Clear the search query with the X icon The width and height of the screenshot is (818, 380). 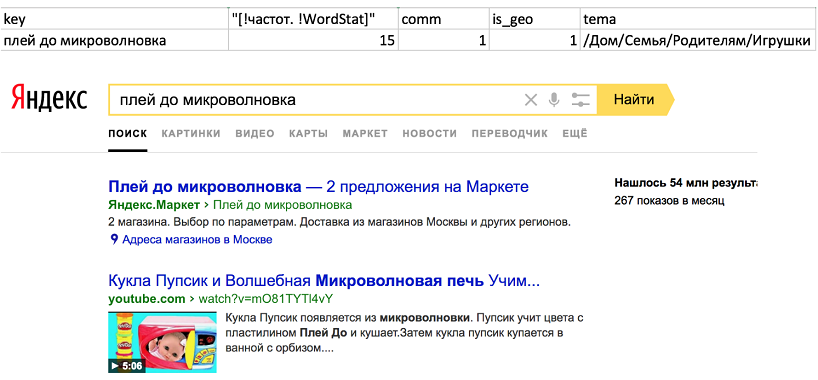click(x=531, y=100)
